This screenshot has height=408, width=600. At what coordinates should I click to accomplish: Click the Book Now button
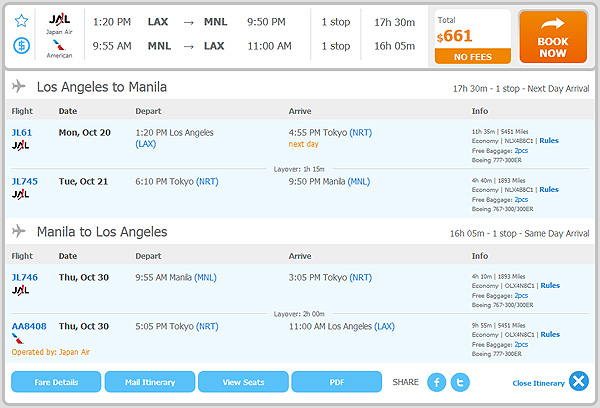(553, 37)
